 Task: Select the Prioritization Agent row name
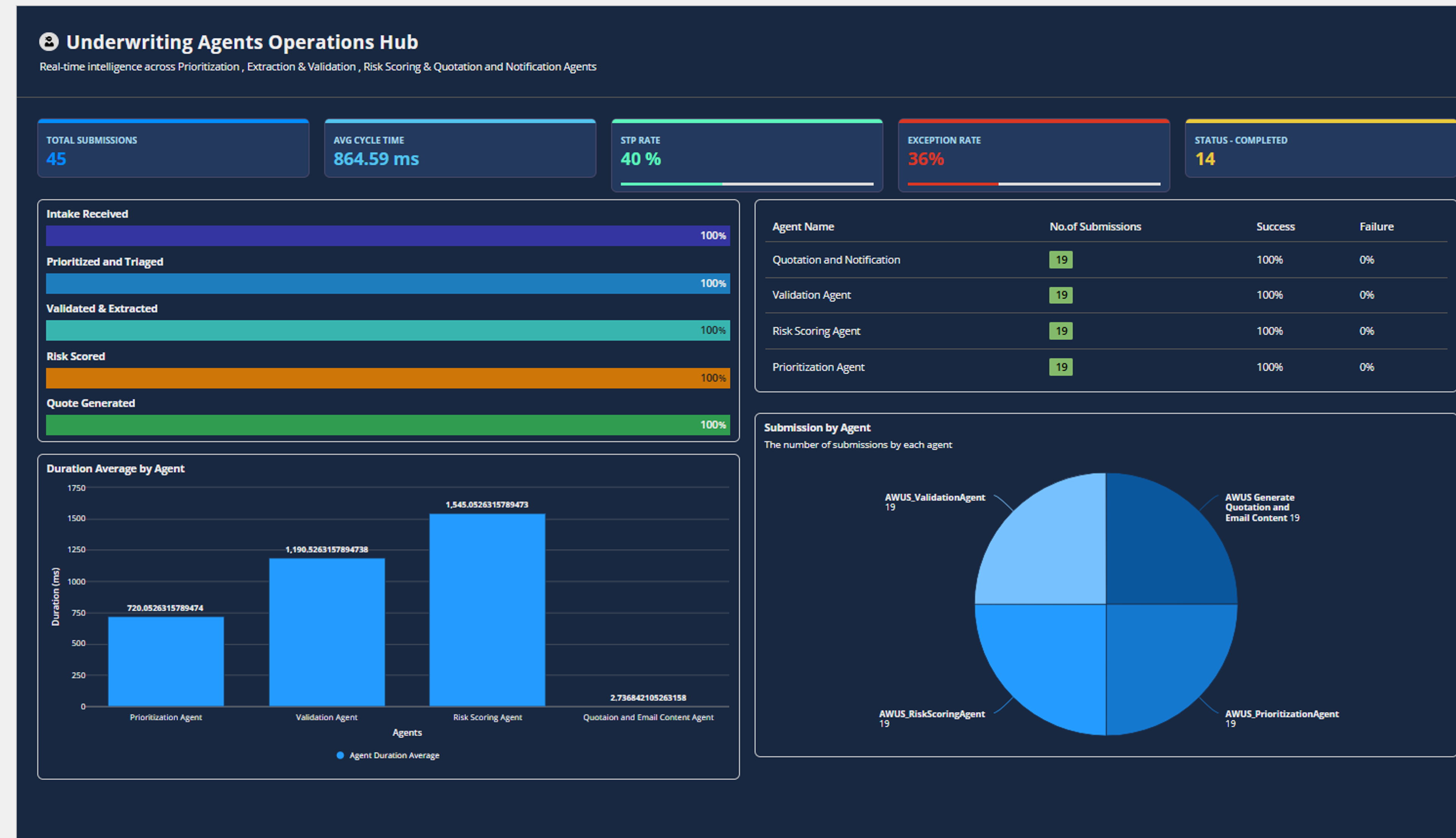pos(818,367)
